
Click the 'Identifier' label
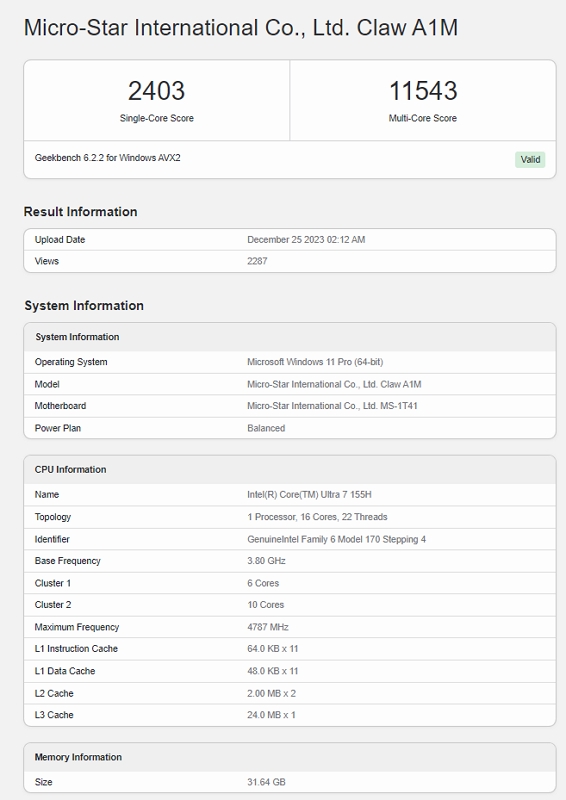click(x=52, y=539)
